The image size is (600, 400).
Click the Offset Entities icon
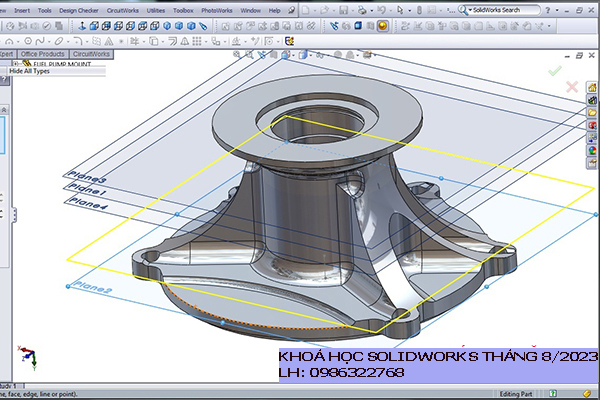(172, 41)
